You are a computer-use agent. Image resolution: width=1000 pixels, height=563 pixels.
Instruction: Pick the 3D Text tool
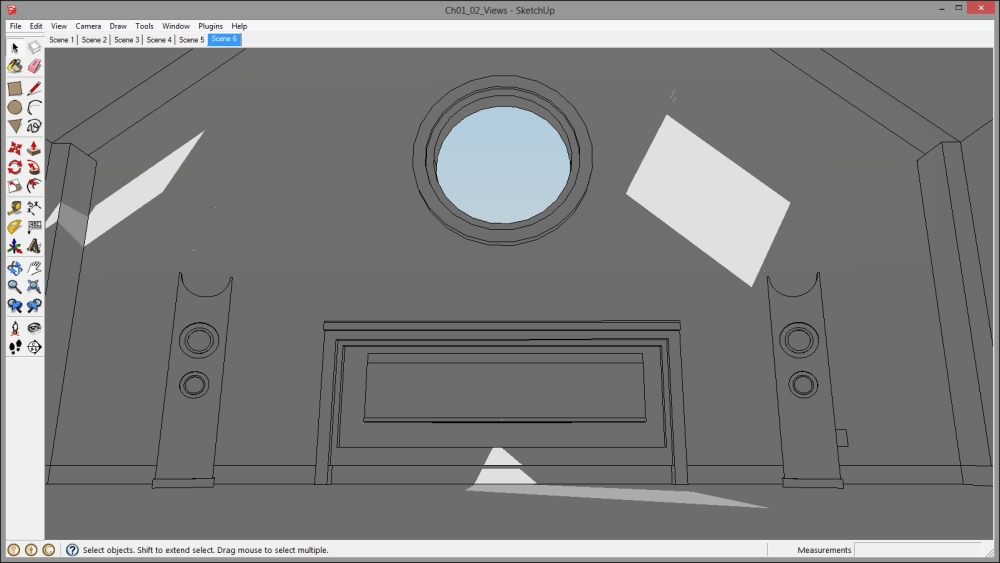coord(34,245)
